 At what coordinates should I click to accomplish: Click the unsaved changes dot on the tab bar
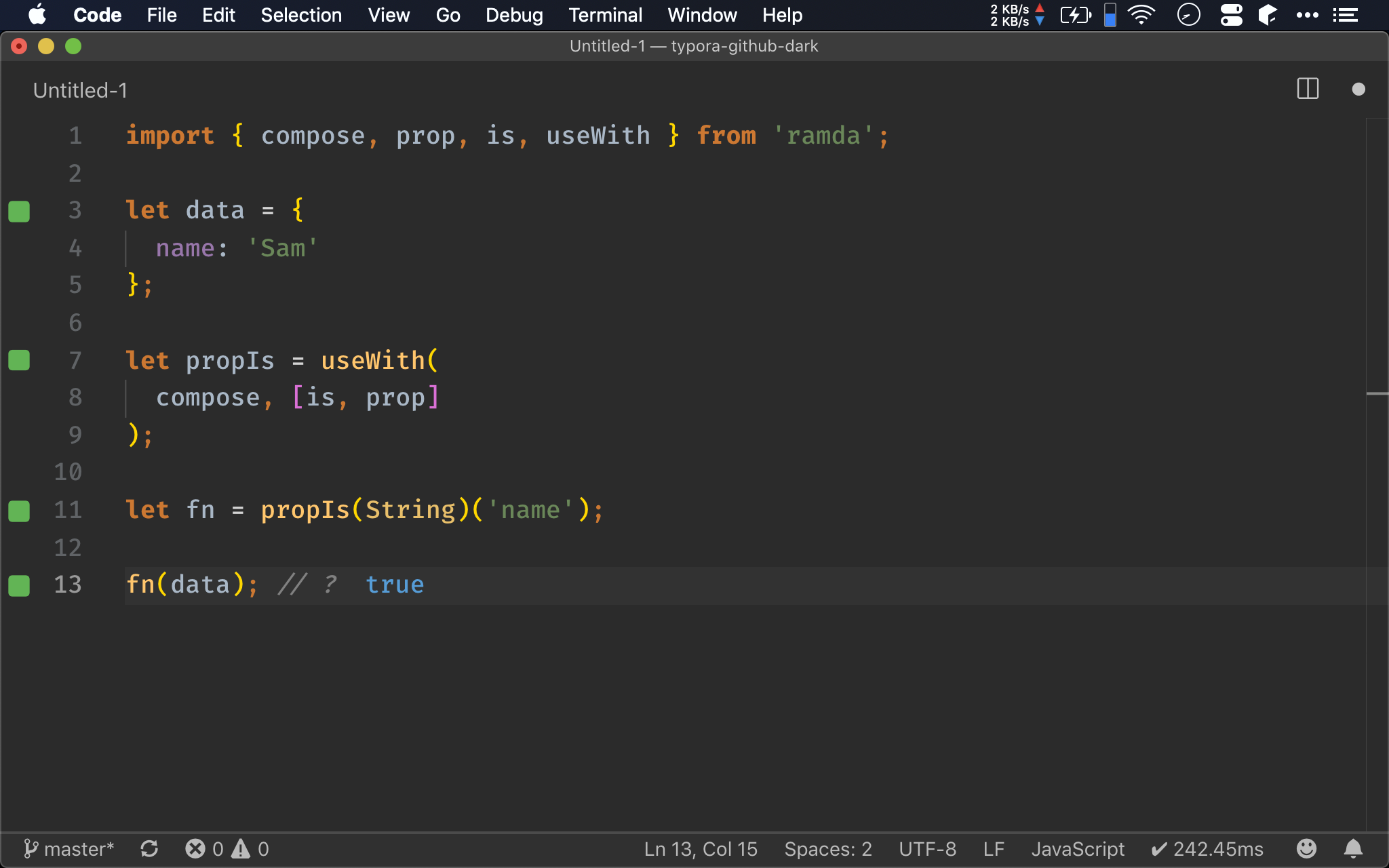point(1358,90)
